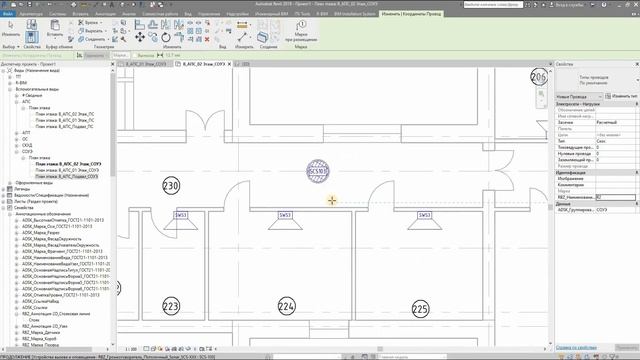
Task: Activate the Align tool in Modify panel
Action: (140, 24)
